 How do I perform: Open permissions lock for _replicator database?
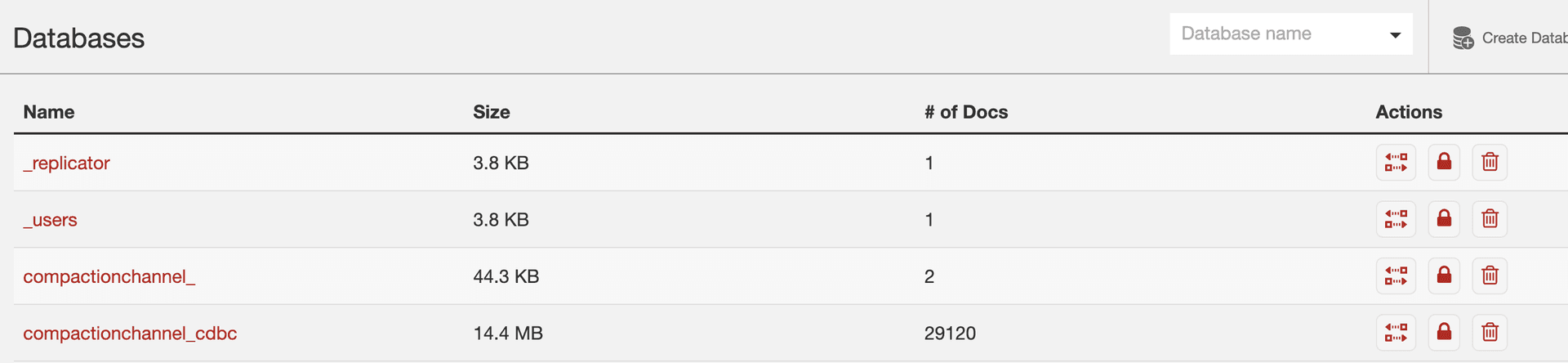1444,162
